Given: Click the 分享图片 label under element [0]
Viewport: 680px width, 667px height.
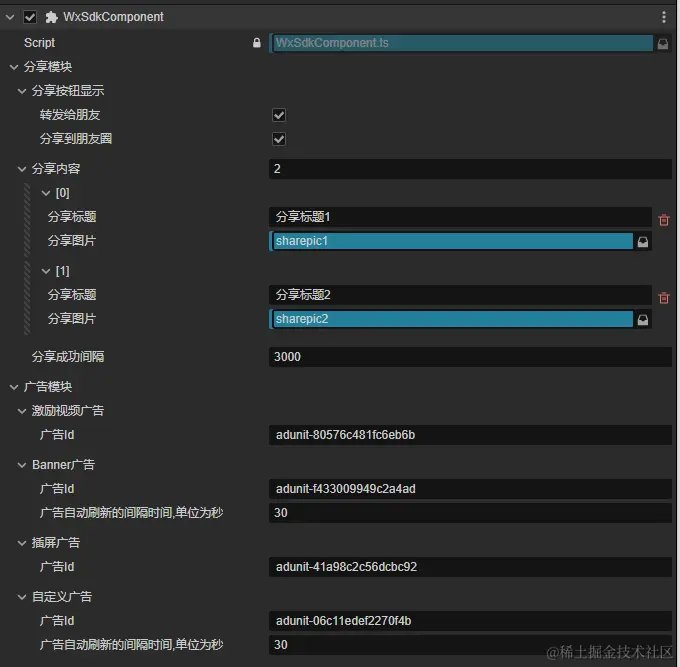Looking at the screenshot, I should (x=72, y=241).
